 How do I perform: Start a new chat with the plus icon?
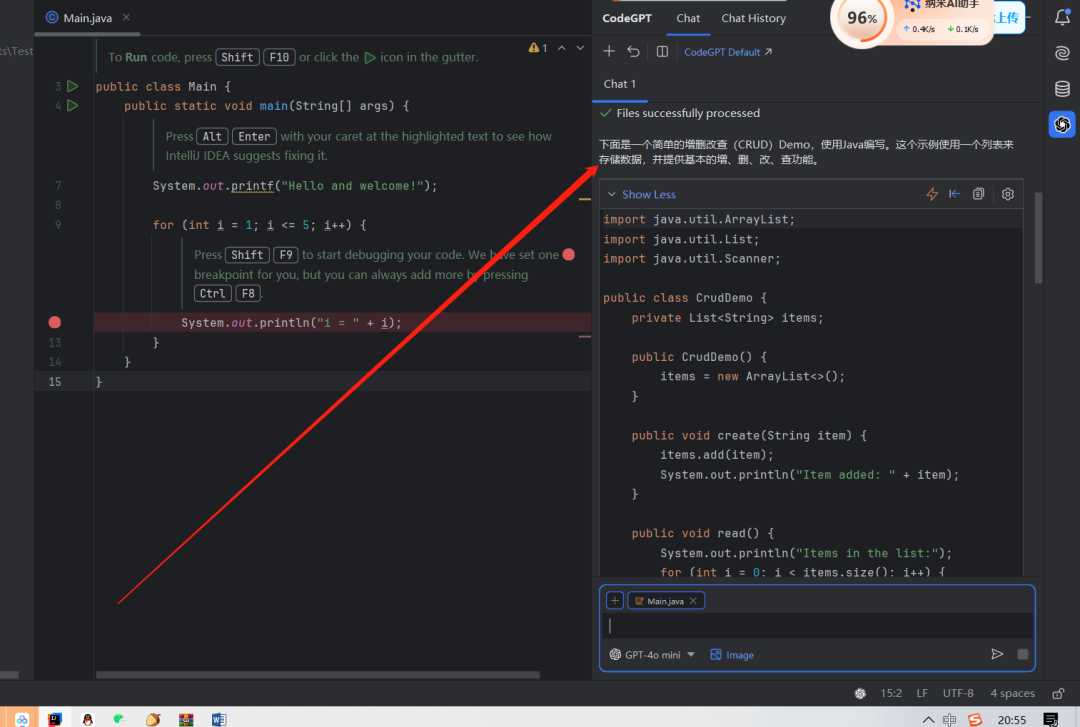click(x=609, y=52)
